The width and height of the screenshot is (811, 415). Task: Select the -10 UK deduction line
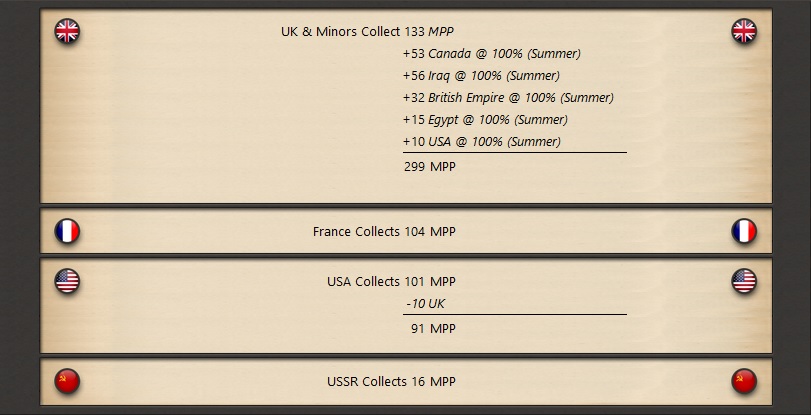(x=426, y=304)
